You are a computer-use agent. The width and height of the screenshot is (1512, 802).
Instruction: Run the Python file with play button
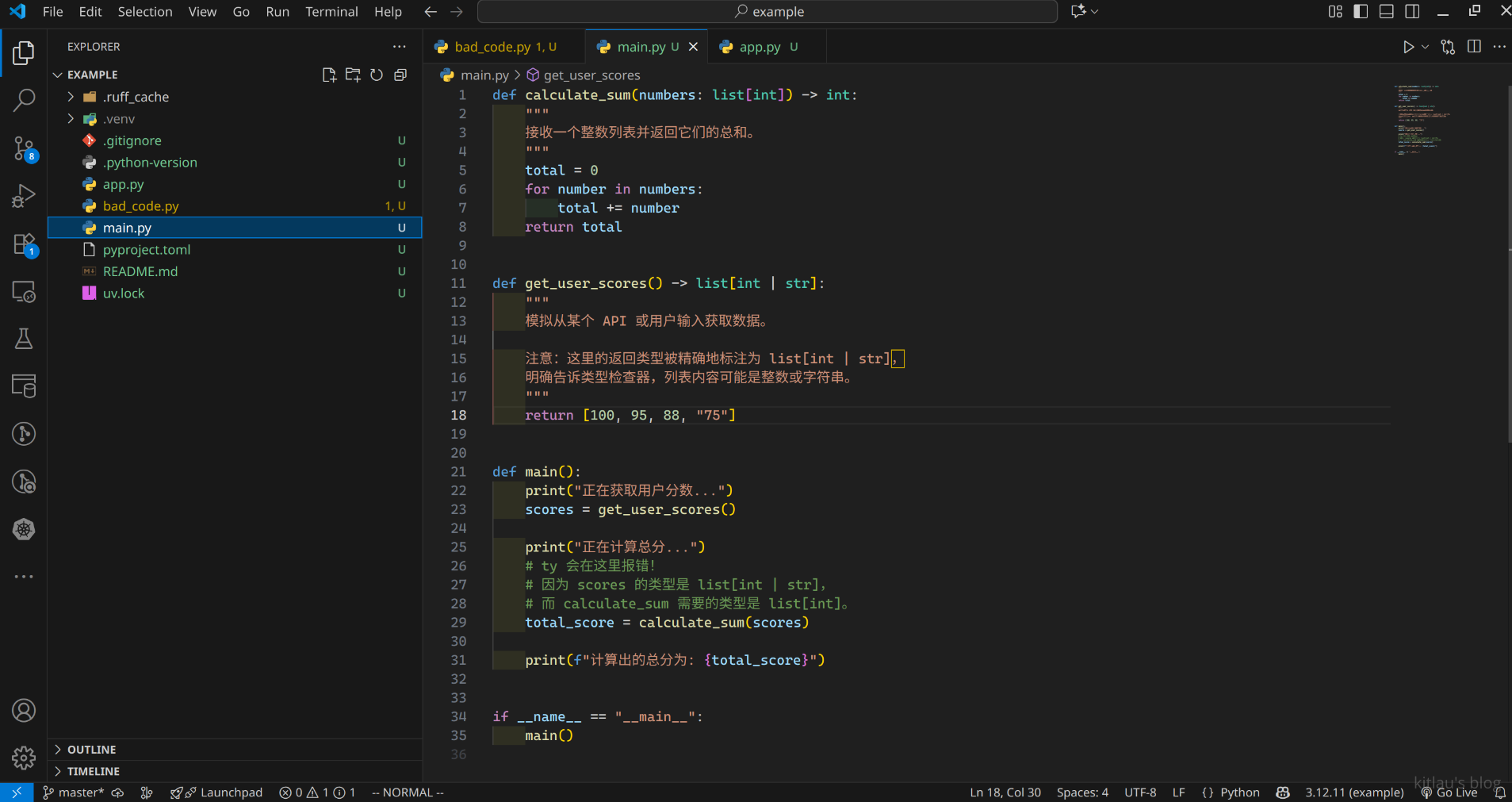(1408, 47)
